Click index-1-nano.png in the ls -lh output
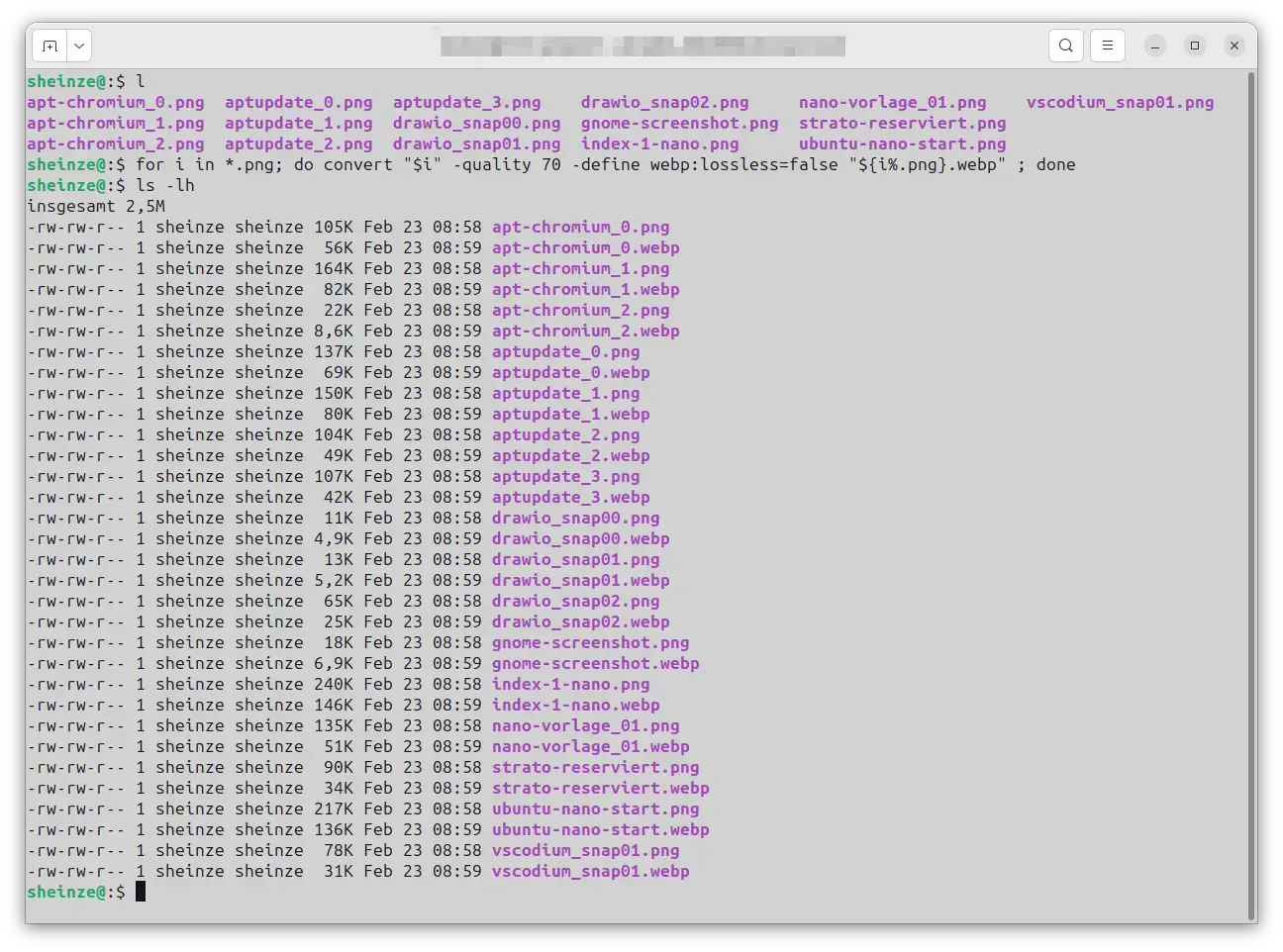Viewport: 1283px width, 952px height. click(570, 684)
